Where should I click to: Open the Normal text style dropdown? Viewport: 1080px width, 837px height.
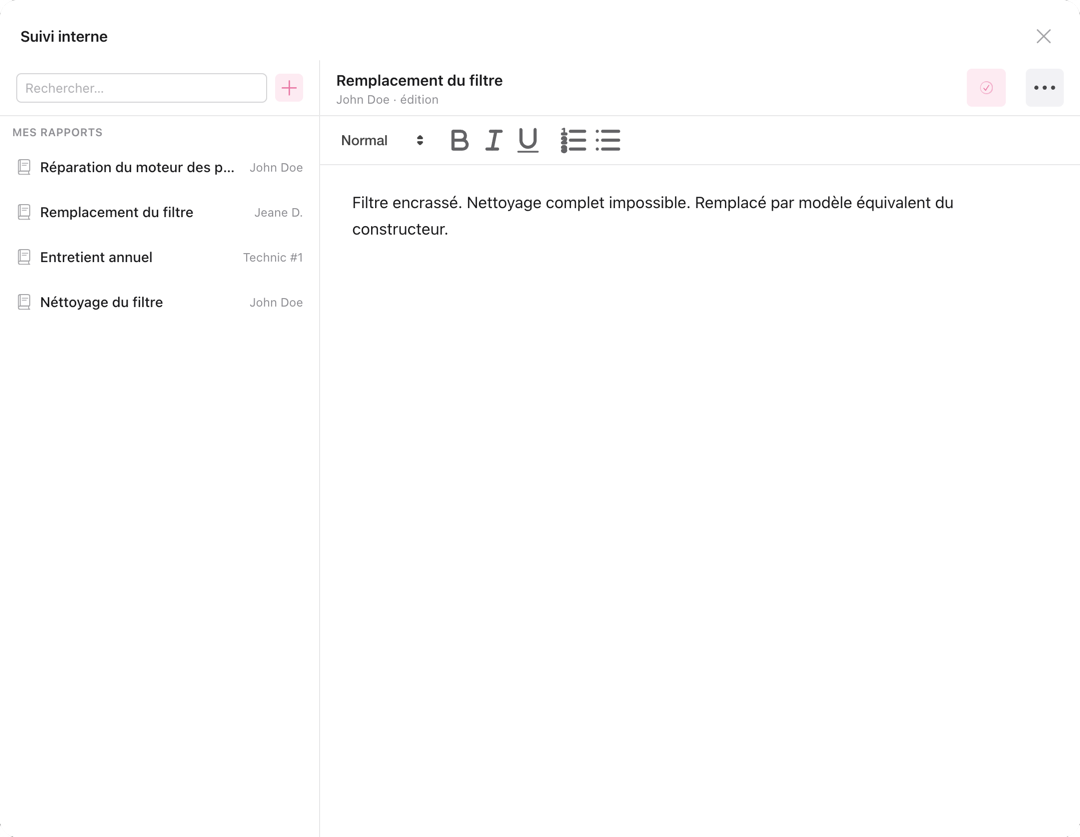click(x=382, y=141)
